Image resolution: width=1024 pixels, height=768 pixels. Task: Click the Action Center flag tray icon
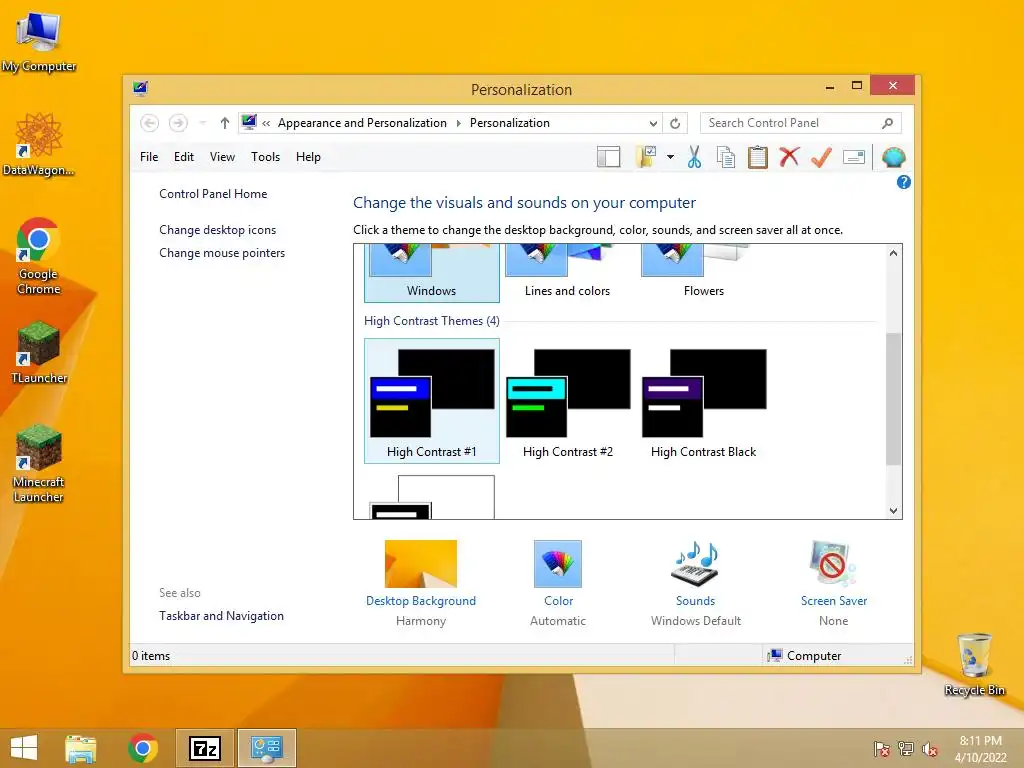tap(881, 749)
